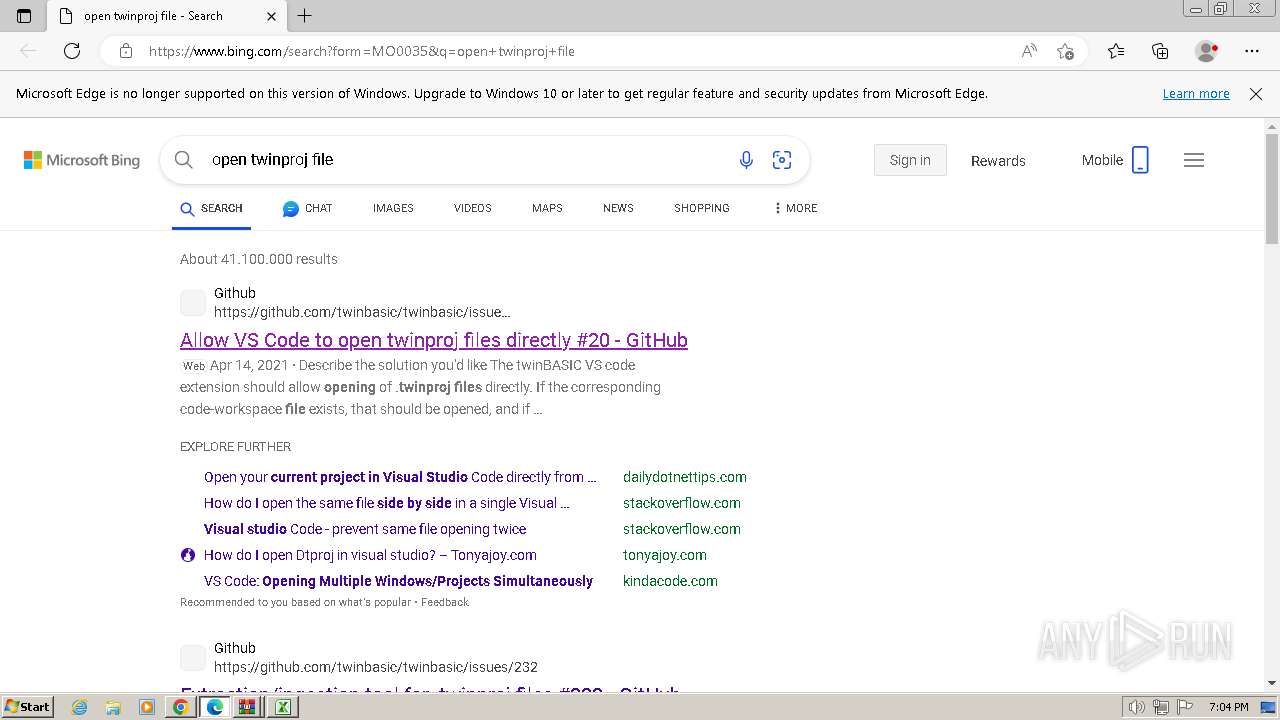
Task: Open 'How do I open the same file side by side' link
Action: click(x=387, y=503)
